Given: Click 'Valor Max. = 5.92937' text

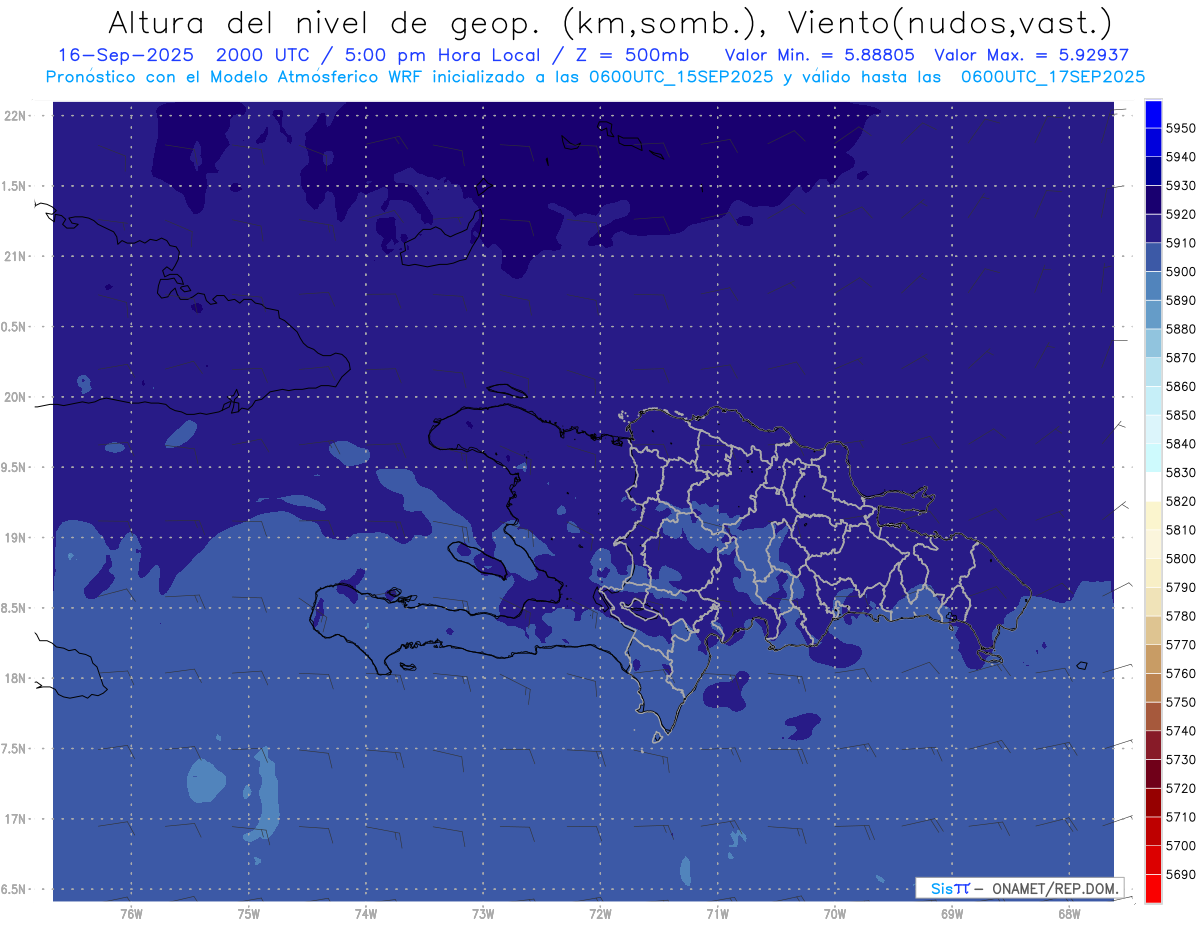Looking at the screenshot, I should click(1031, 56).
